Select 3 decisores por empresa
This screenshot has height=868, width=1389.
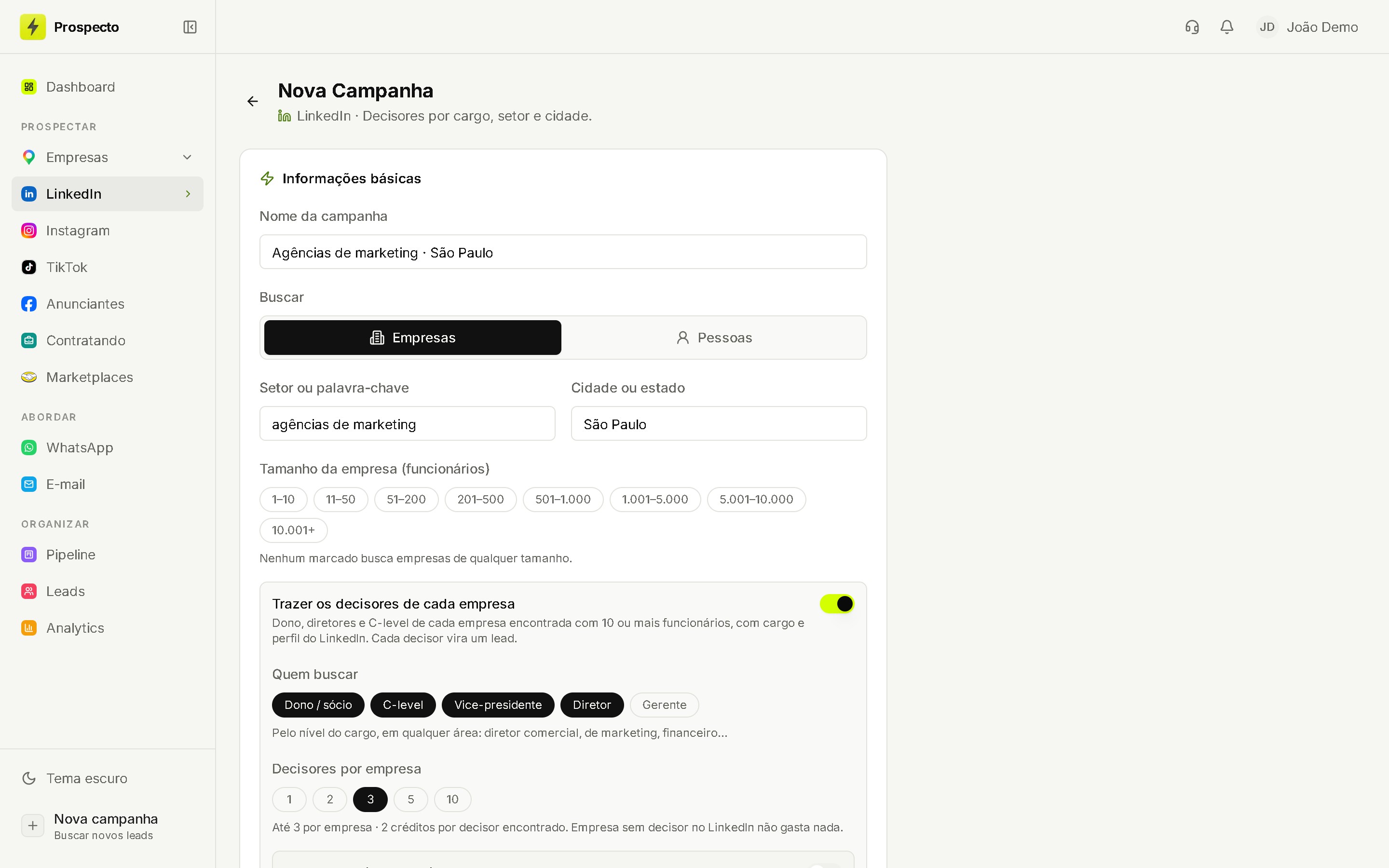click(370, 800)
